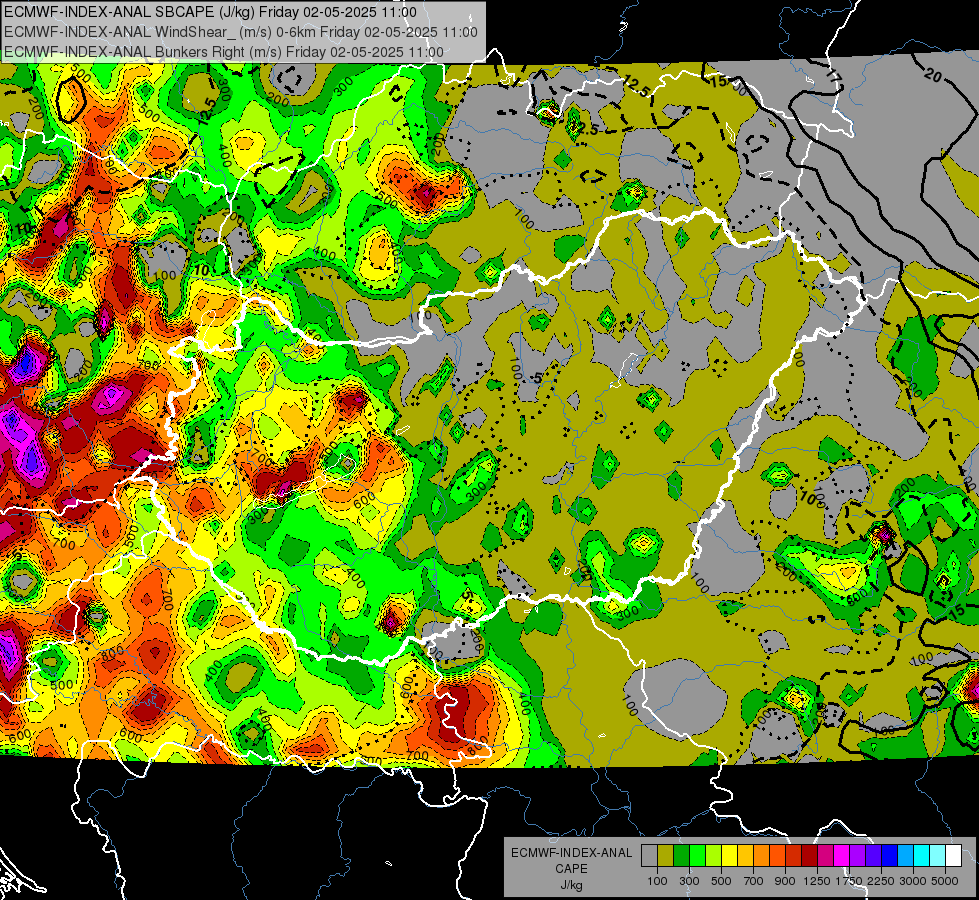
Task: Click the 3000 value under legend colorbar
Action: [913, 881]
